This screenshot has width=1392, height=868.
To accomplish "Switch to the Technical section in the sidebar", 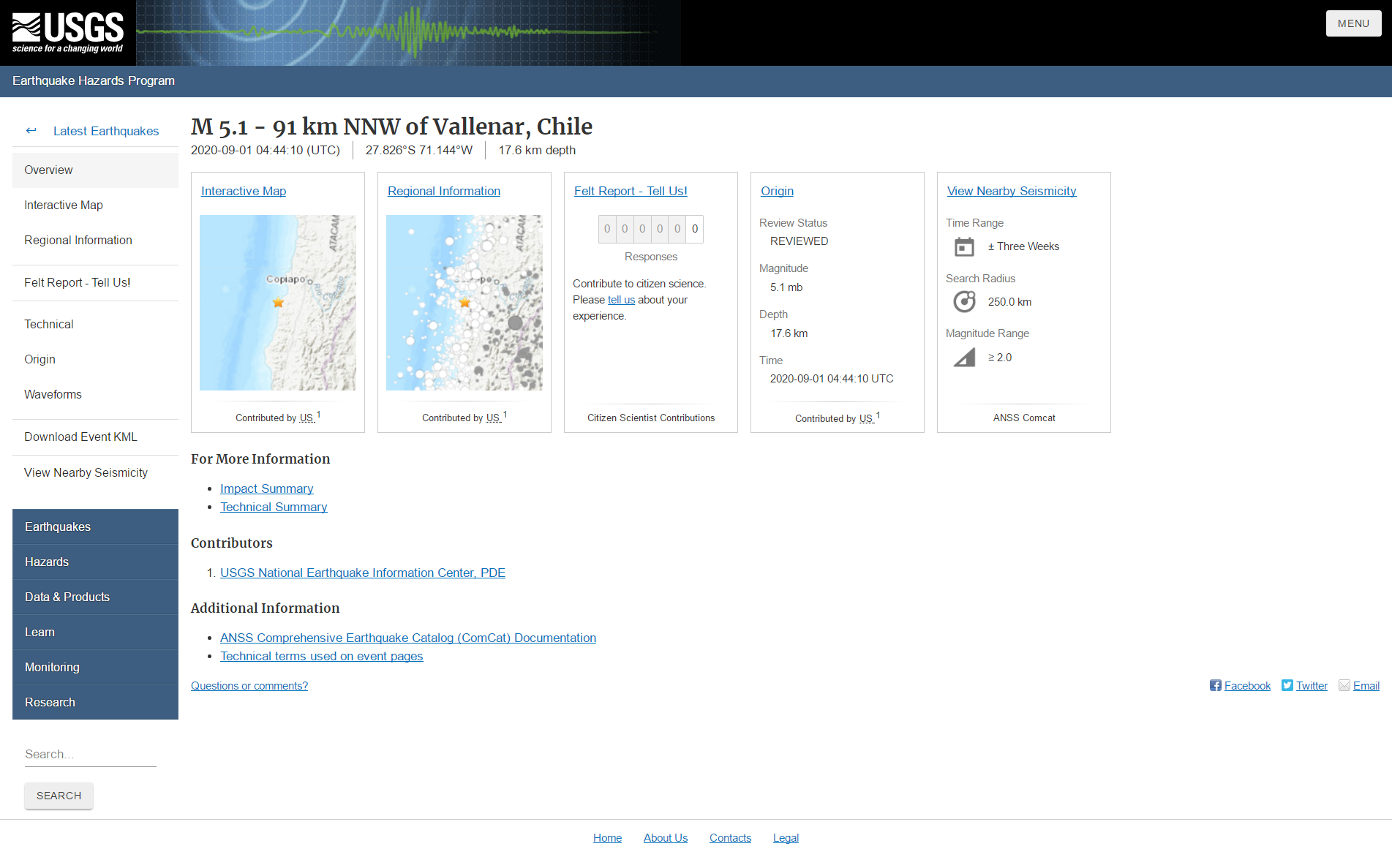I will tap(48, 324).
